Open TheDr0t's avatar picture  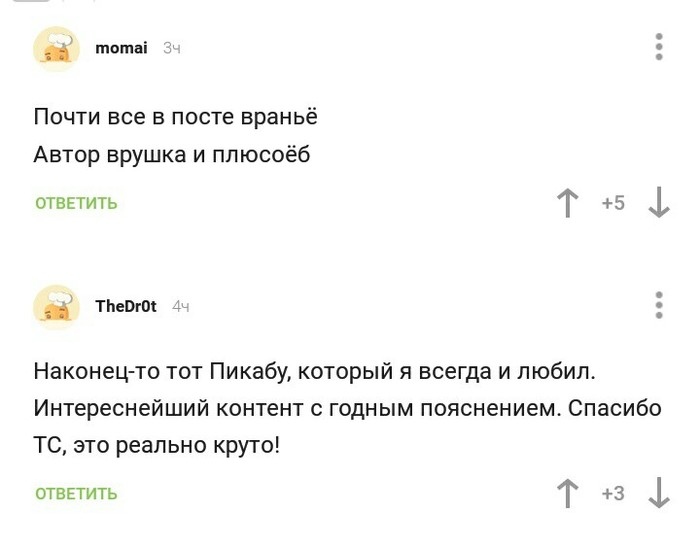(57, 306)
